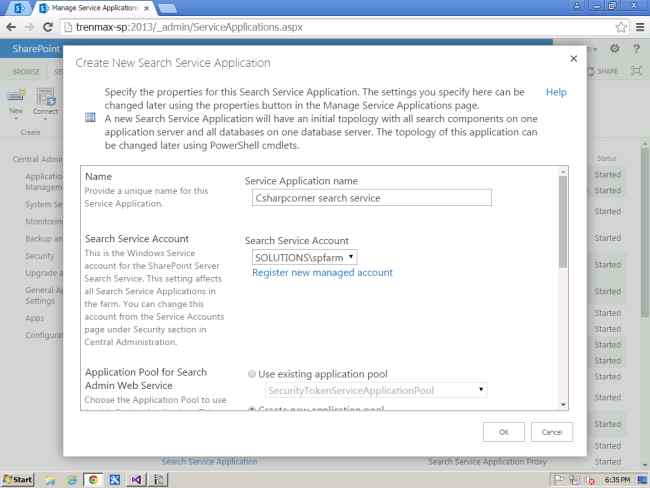Click the Share button in SharePoint header
650x488 pixels.
(603, 71)
